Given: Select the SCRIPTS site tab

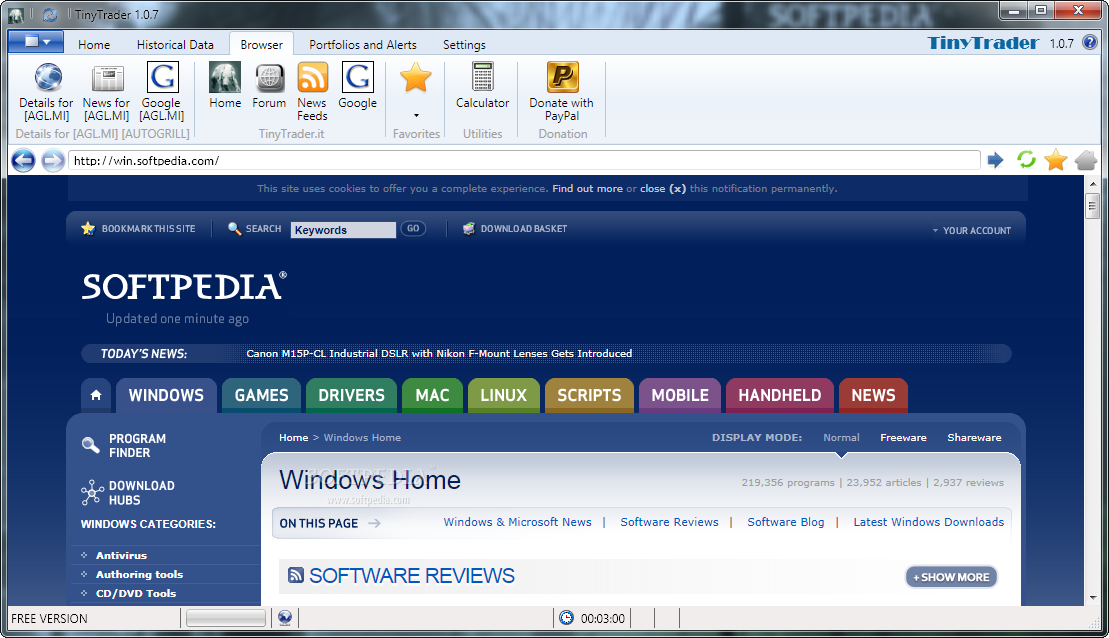Looking at the screenshot, I should pyautogui.click(x=589, y=395).
